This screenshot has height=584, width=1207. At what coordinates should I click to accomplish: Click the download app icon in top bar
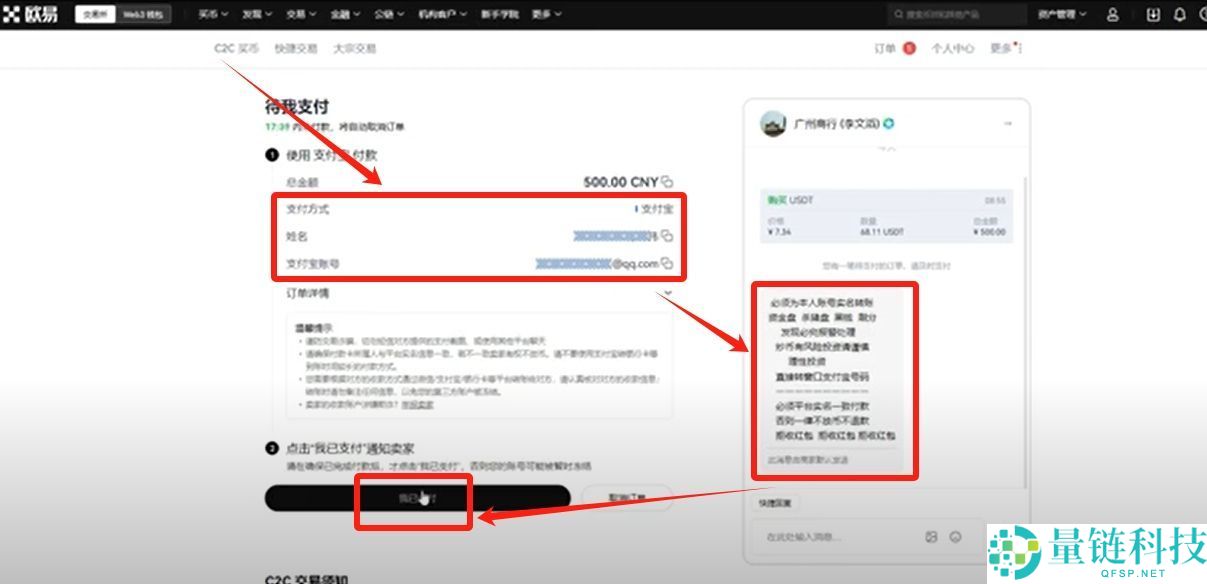coord(1154,14)
